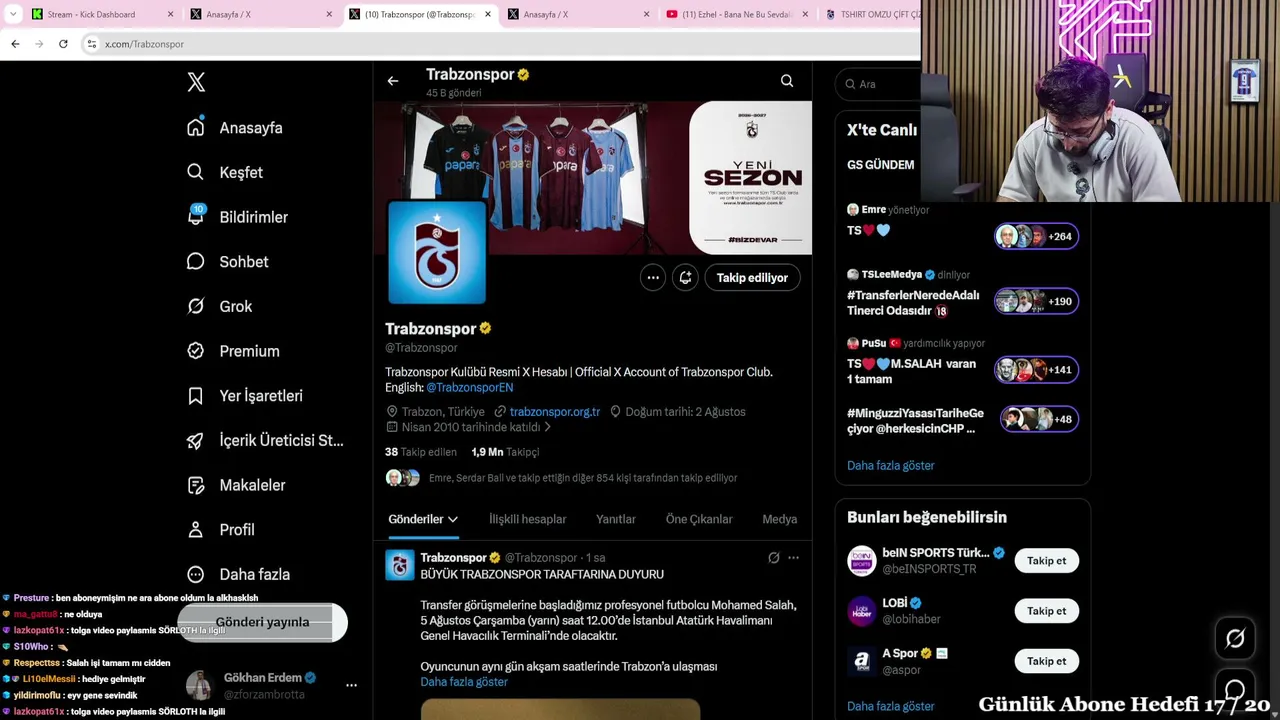The image size is (1280, 720).
Task: Open post more options ellipsis
Action: [793, 558]
